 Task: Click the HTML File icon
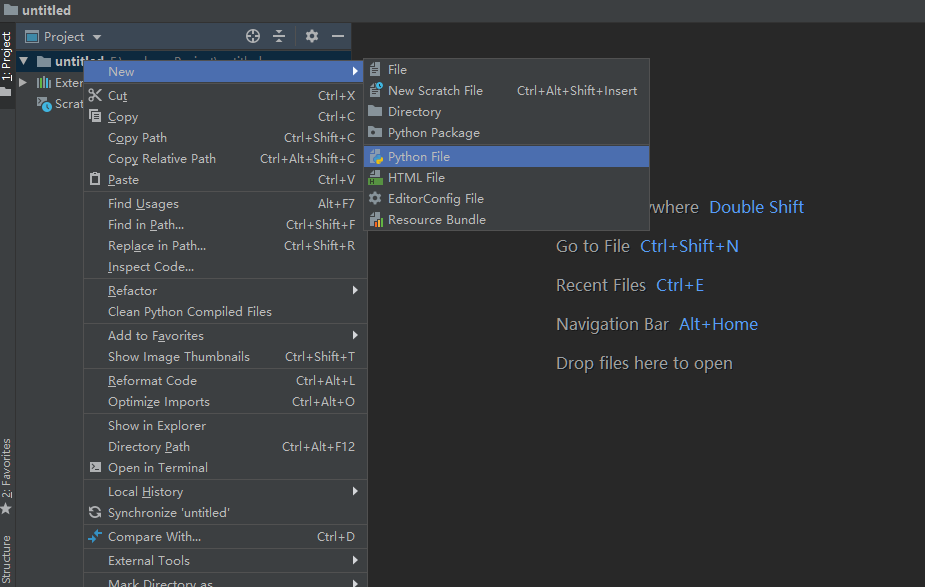click(375, 178)
